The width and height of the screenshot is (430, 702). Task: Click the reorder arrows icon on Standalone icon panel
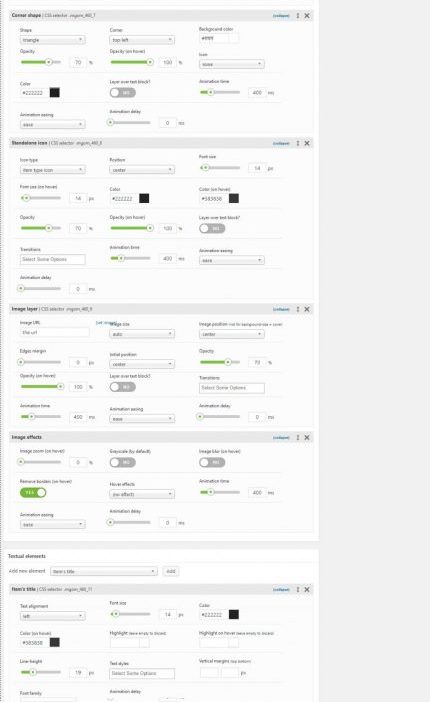[298, 143]
